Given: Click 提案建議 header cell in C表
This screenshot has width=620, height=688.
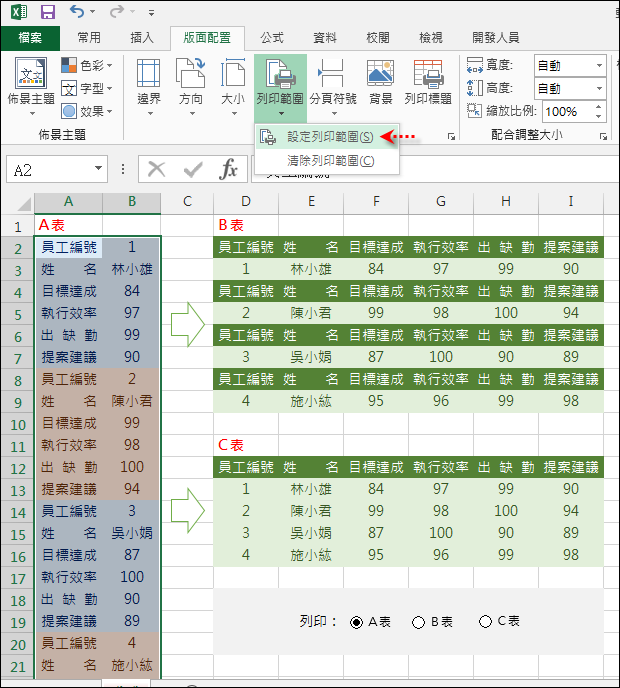Looking at the screenshot, I should tap(571, 467).
